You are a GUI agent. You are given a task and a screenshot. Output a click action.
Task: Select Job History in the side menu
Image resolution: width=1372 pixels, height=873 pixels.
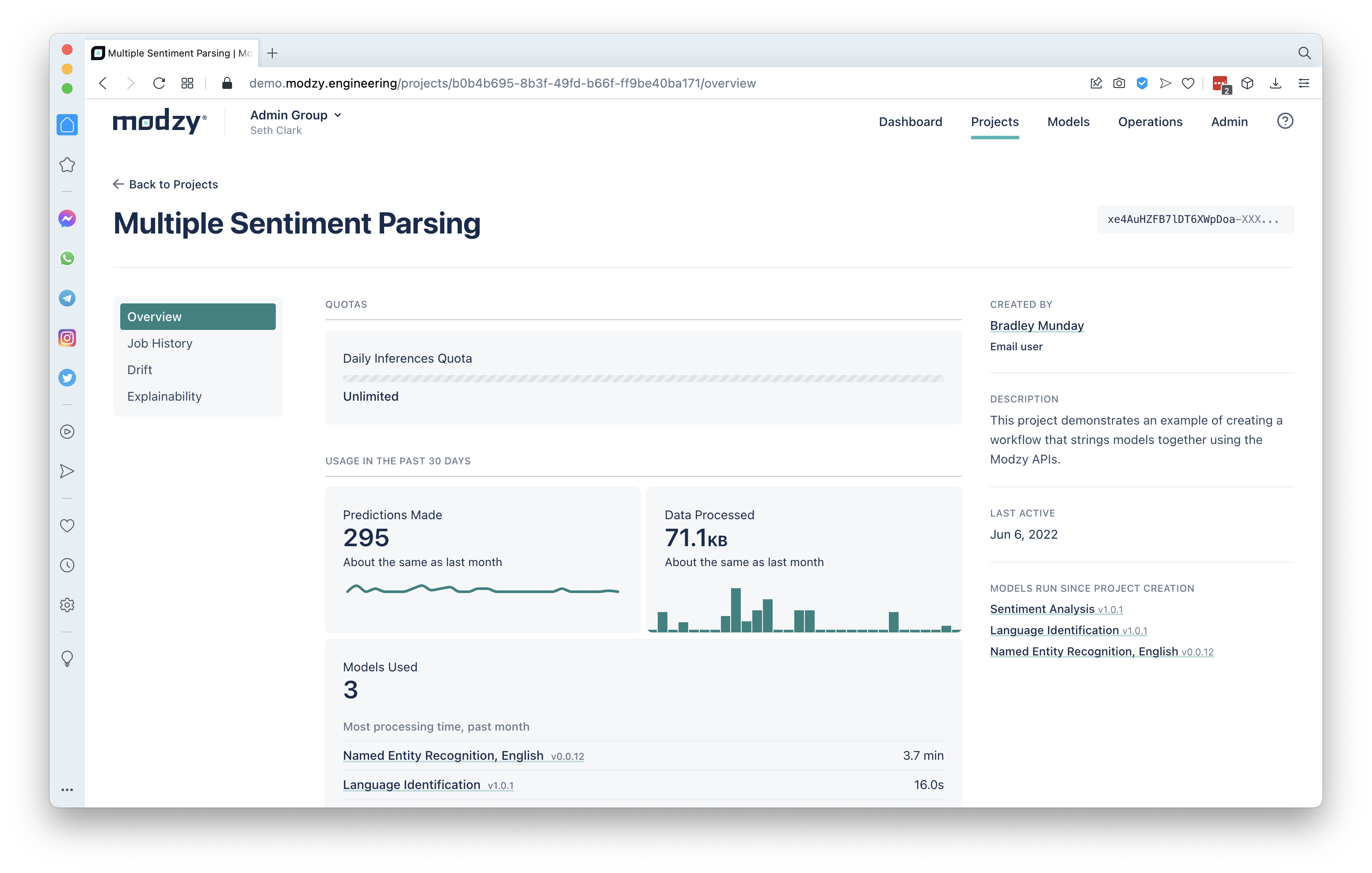coord(160,343)
